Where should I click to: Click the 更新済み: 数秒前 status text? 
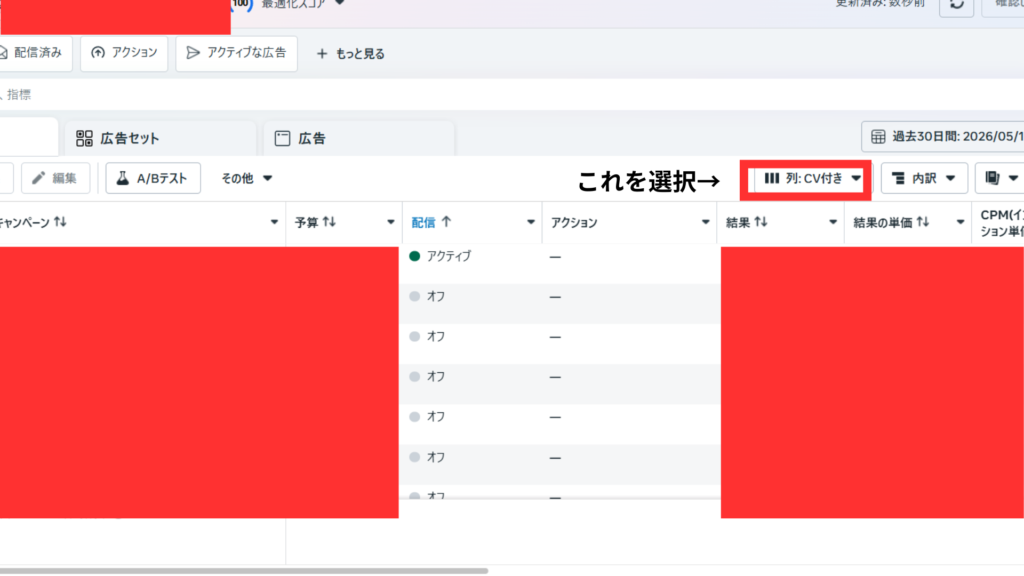tap(880, 3)
